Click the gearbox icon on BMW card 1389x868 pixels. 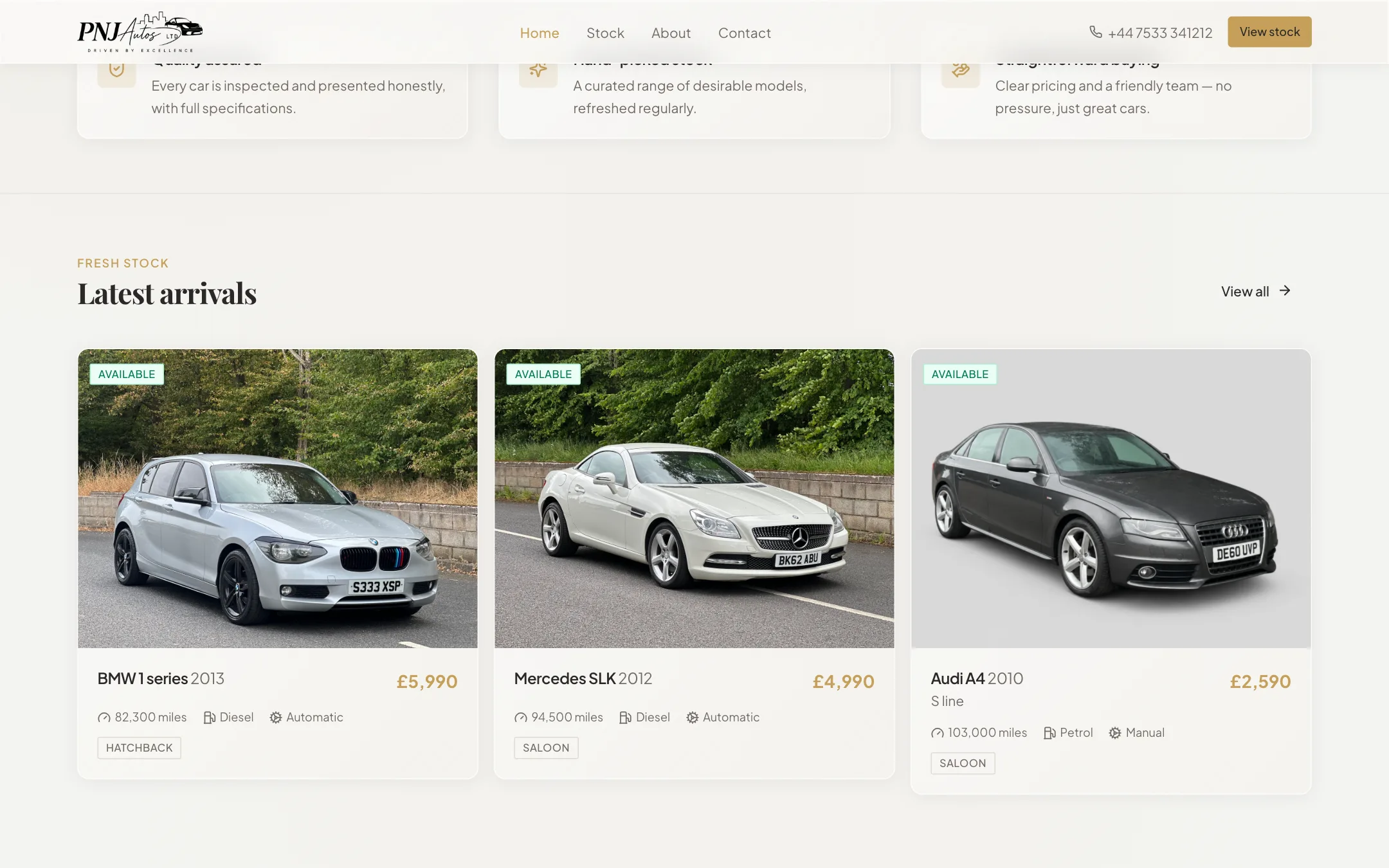[x=276, y=718]
